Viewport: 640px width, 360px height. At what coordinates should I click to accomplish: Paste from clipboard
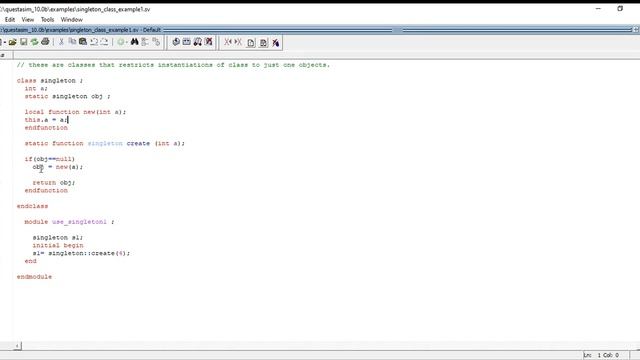coord(83,42)
